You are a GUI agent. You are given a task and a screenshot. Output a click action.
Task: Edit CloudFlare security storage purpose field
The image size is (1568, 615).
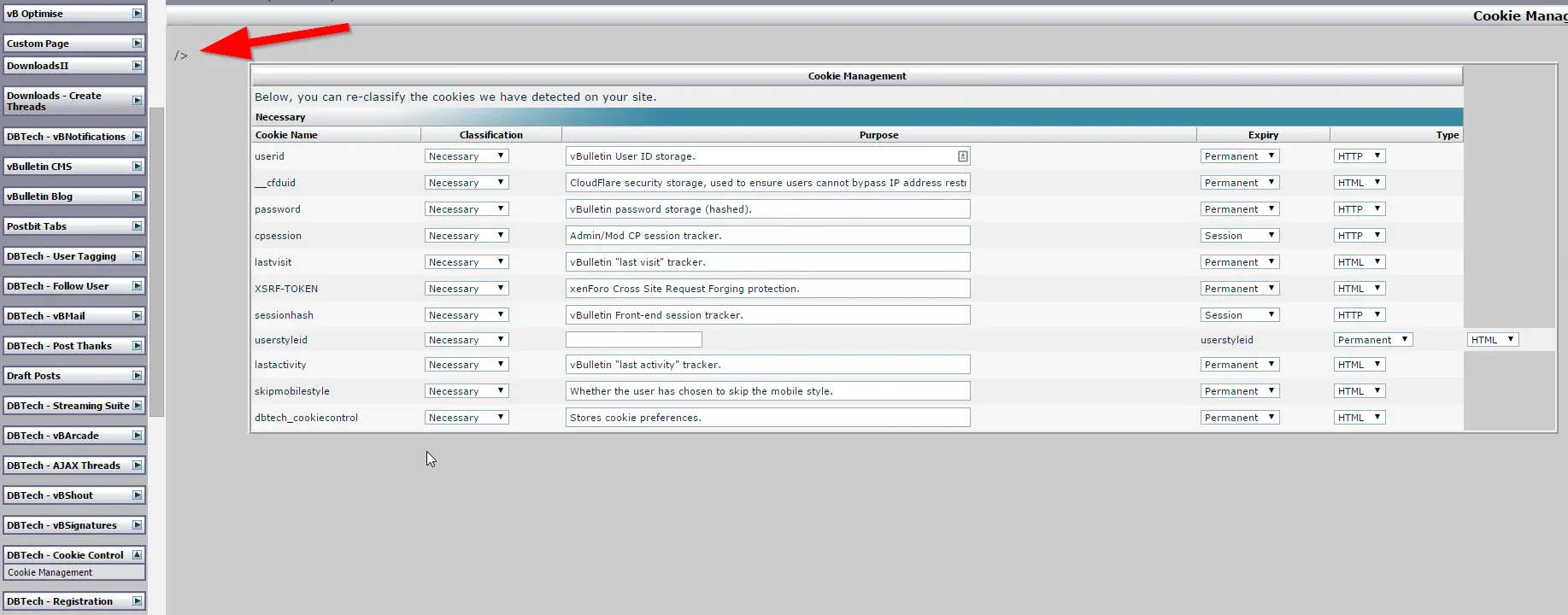(x=767, y=183)
